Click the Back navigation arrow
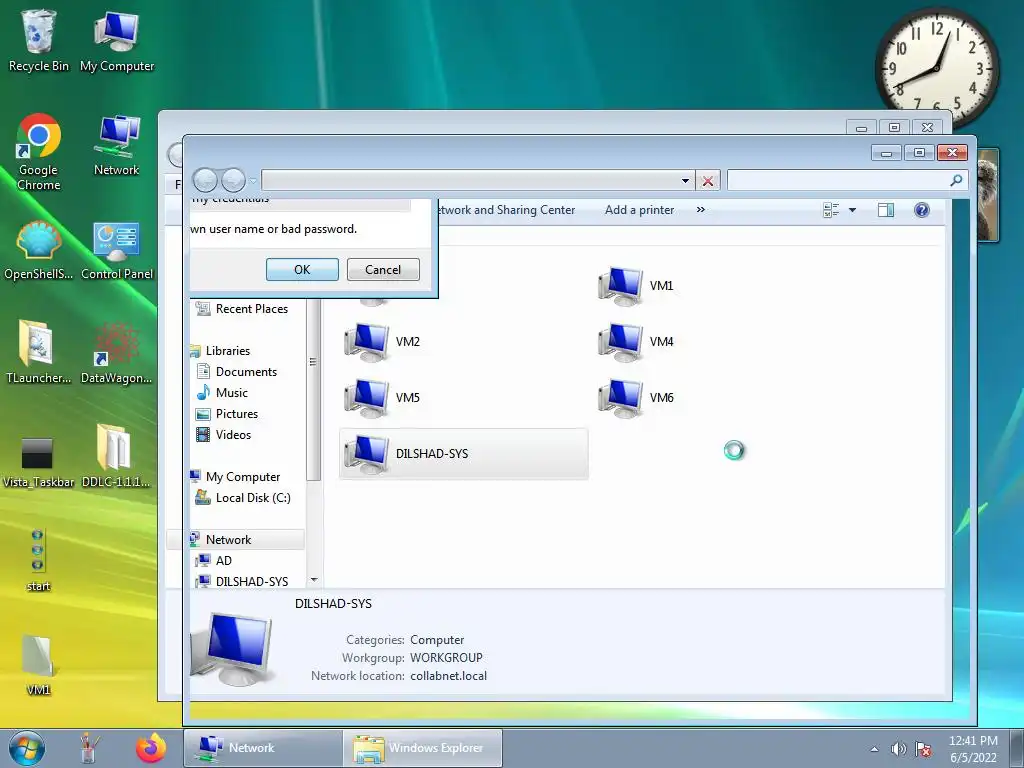The height and width of the screenshot is (768, 1024). pos(205,180)
